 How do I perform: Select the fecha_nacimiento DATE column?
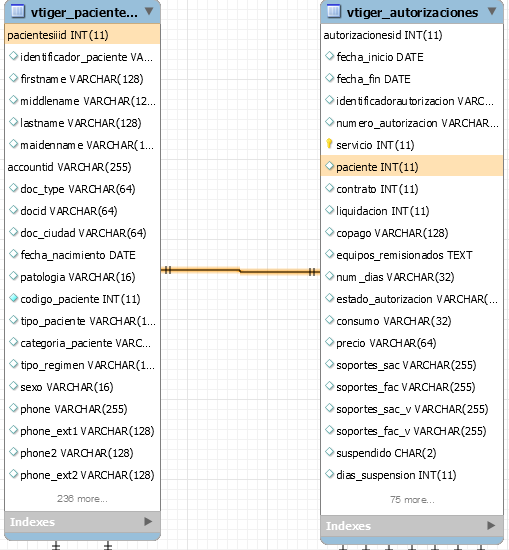point(82,255)
